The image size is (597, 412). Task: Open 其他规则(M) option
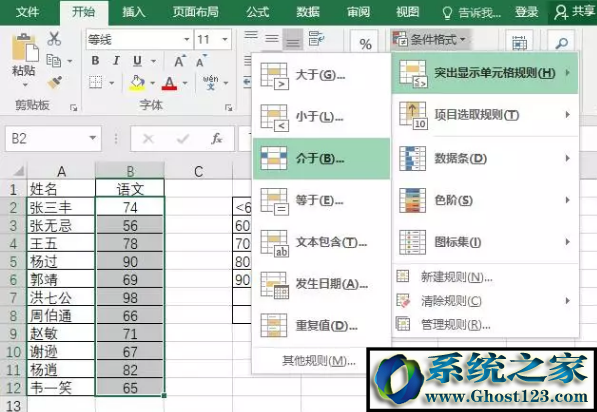(319, 361)
